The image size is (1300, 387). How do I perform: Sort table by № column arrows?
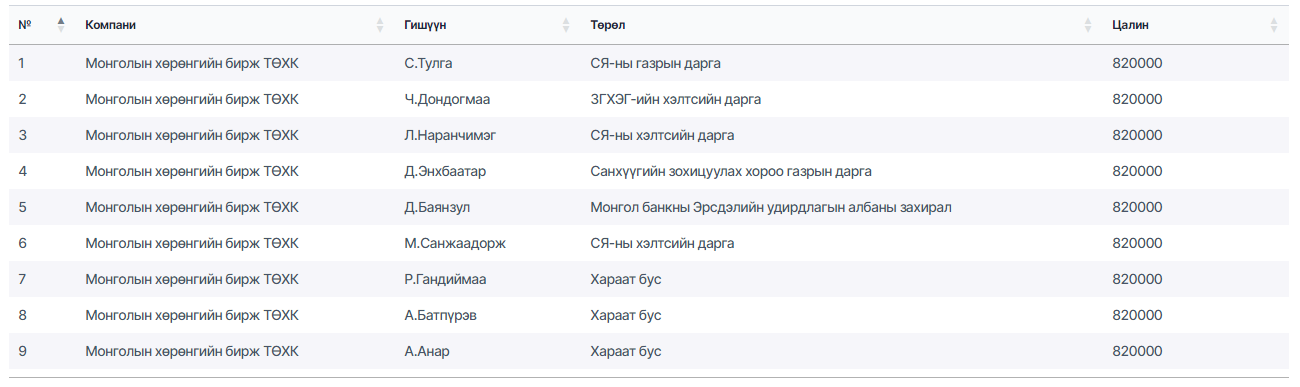pyautogui.click(x=61, y=25)
